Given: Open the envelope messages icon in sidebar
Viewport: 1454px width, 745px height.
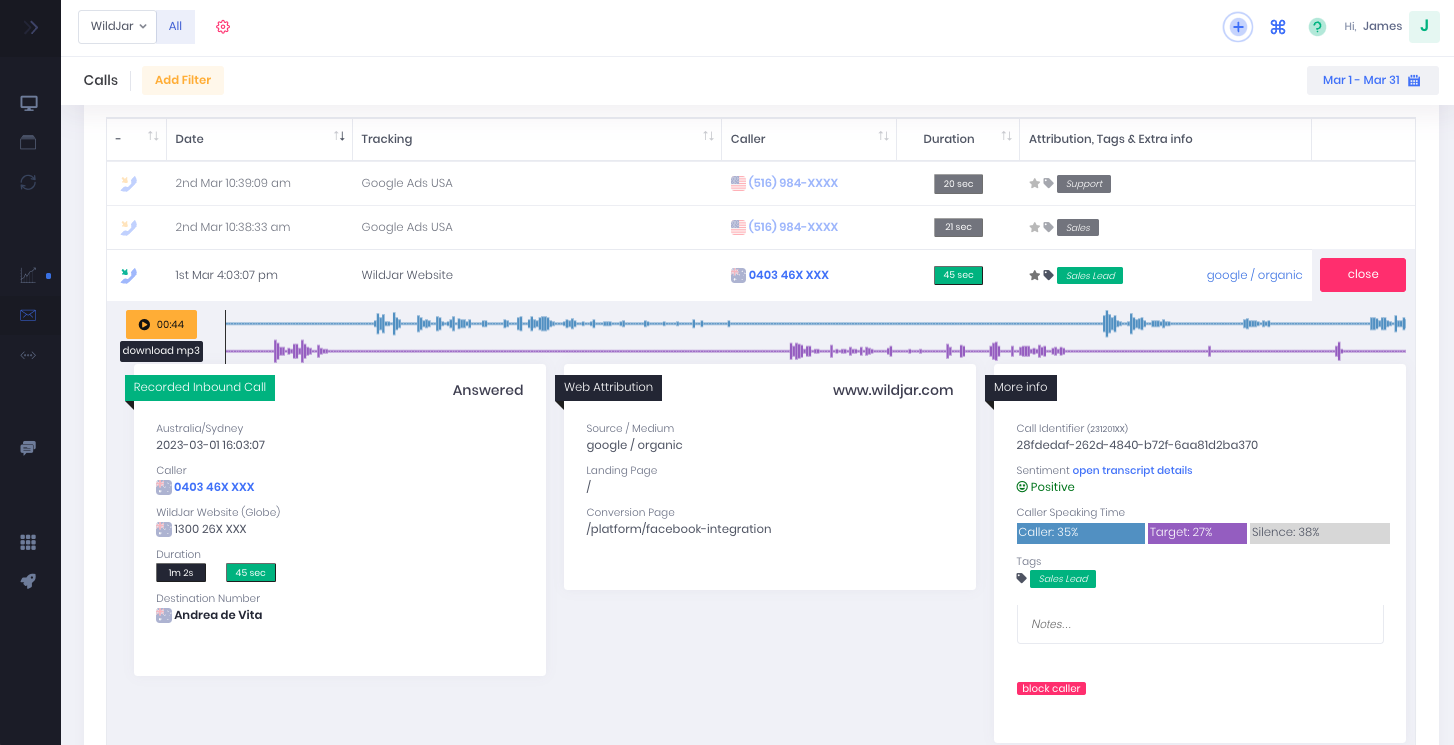Looking at the screenshot, I should 29,315.
